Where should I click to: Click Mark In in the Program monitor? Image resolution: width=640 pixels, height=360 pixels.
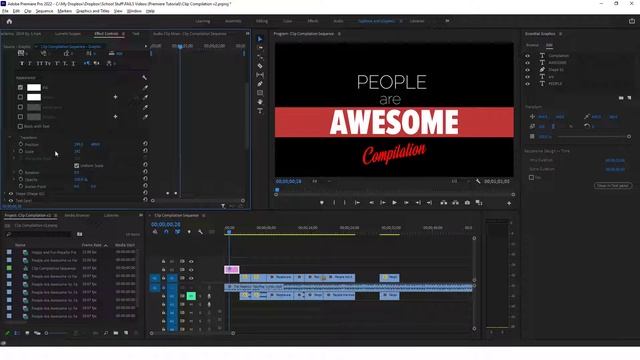[334, 202]
